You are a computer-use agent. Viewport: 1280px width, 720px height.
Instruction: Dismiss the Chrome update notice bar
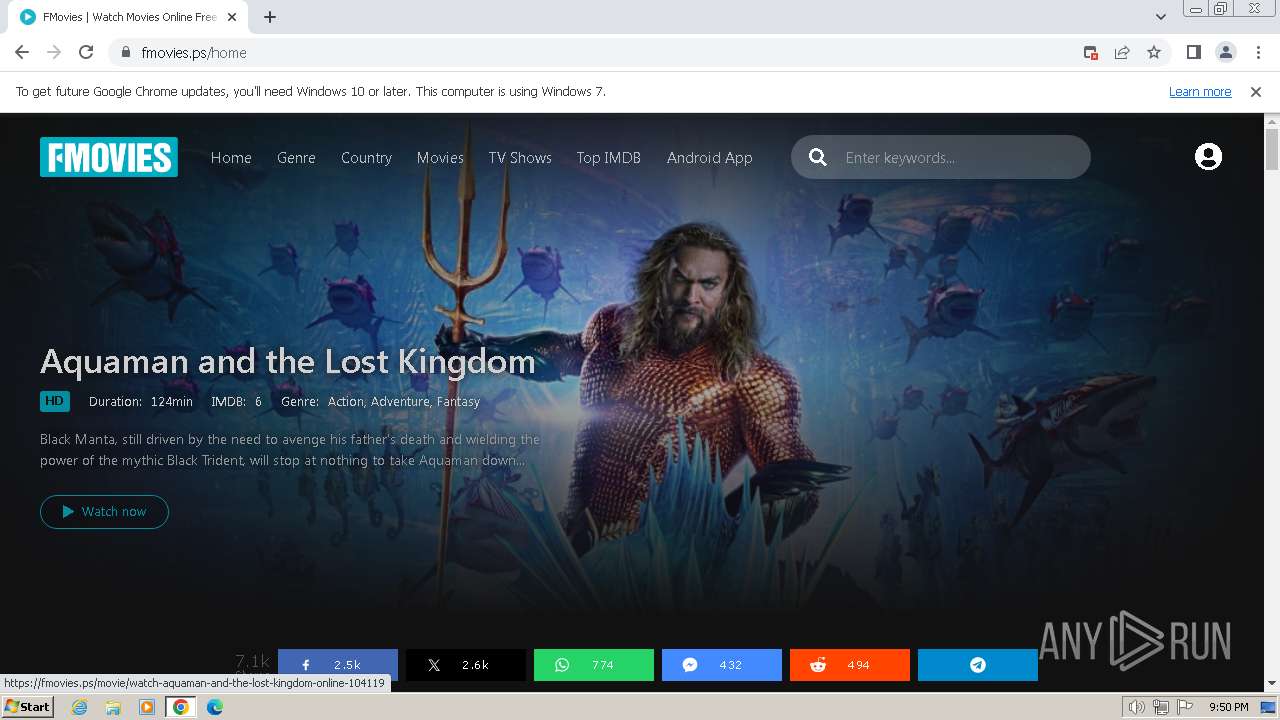pos(1256,92)
